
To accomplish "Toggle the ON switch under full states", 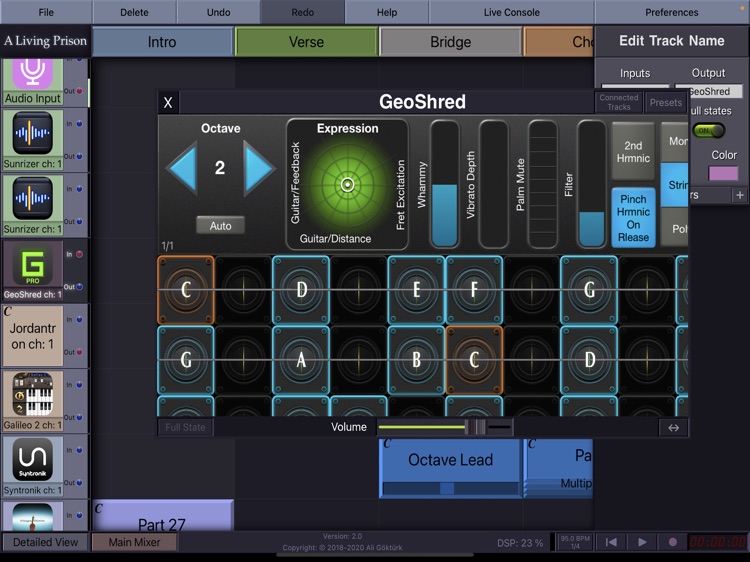I will tap(709, 131).
